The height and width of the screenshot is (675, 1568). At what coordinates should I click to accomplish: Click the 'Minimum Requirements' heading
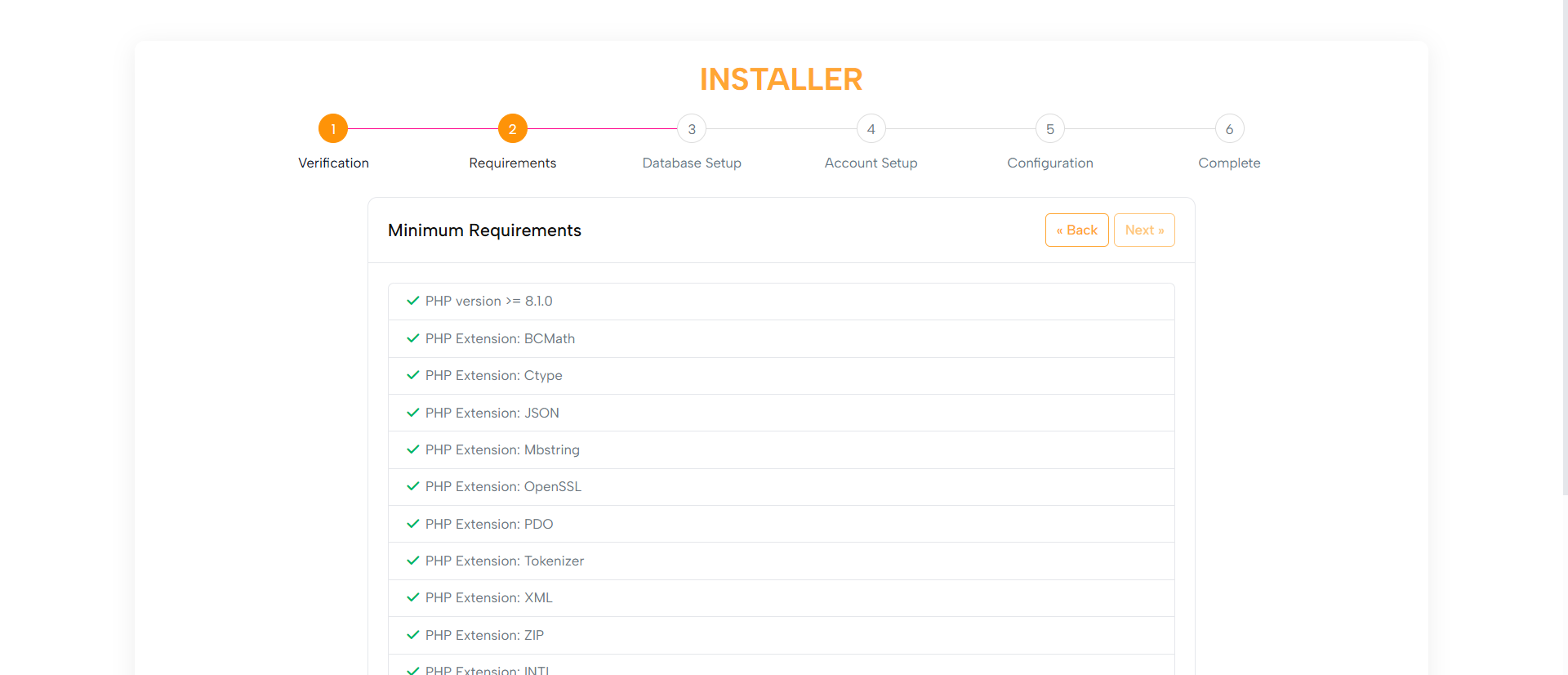[484, 230]
